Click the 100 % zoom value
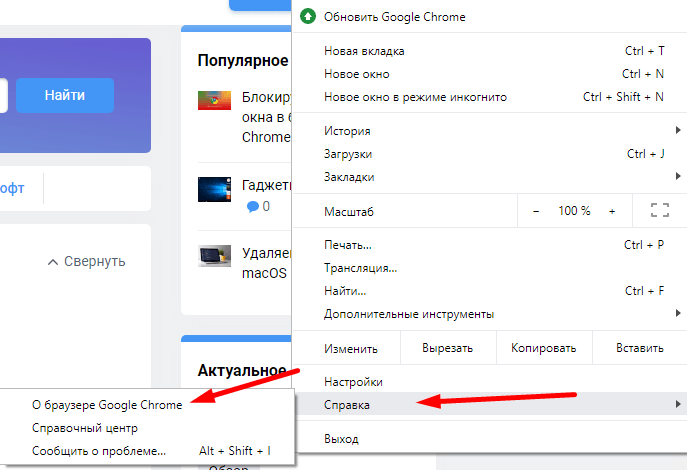 (574, 211)
